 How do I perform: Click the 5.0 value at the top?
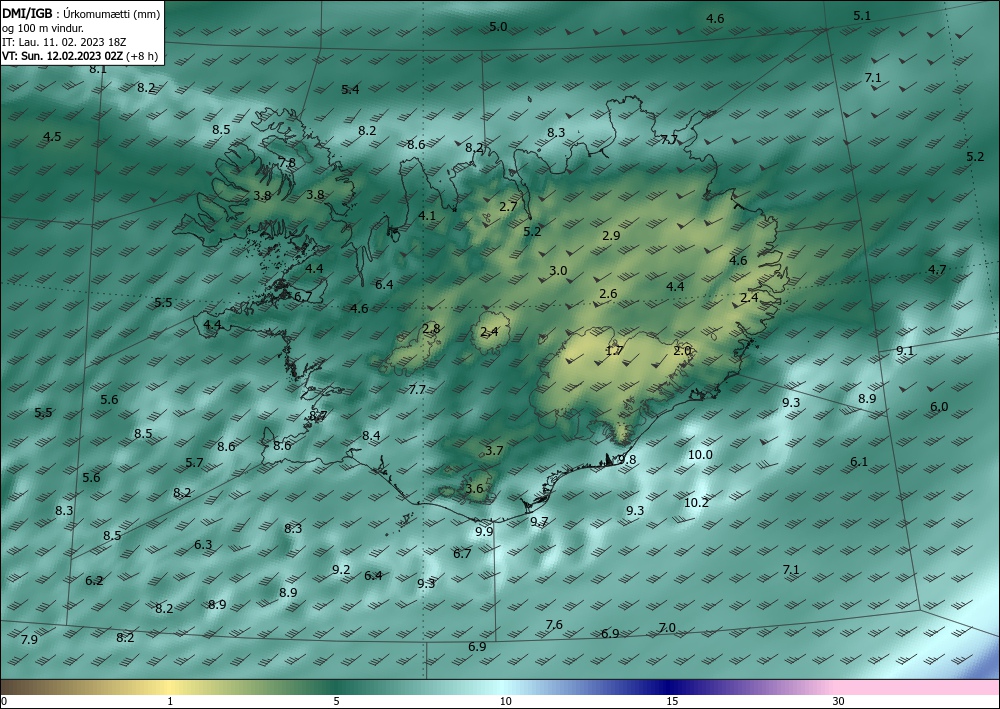click(x=498, y=27)
